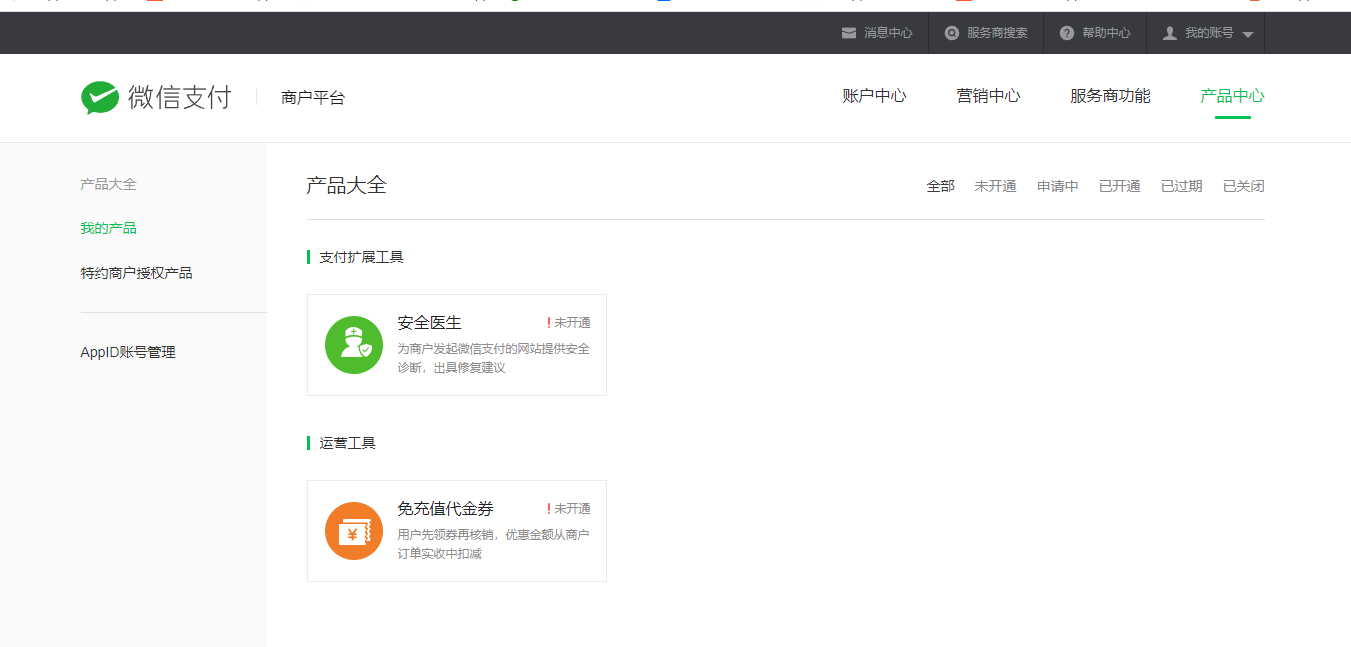Click the question mark icon for 帮助中心
The image size is (1351, 647).
point(1067,33)
